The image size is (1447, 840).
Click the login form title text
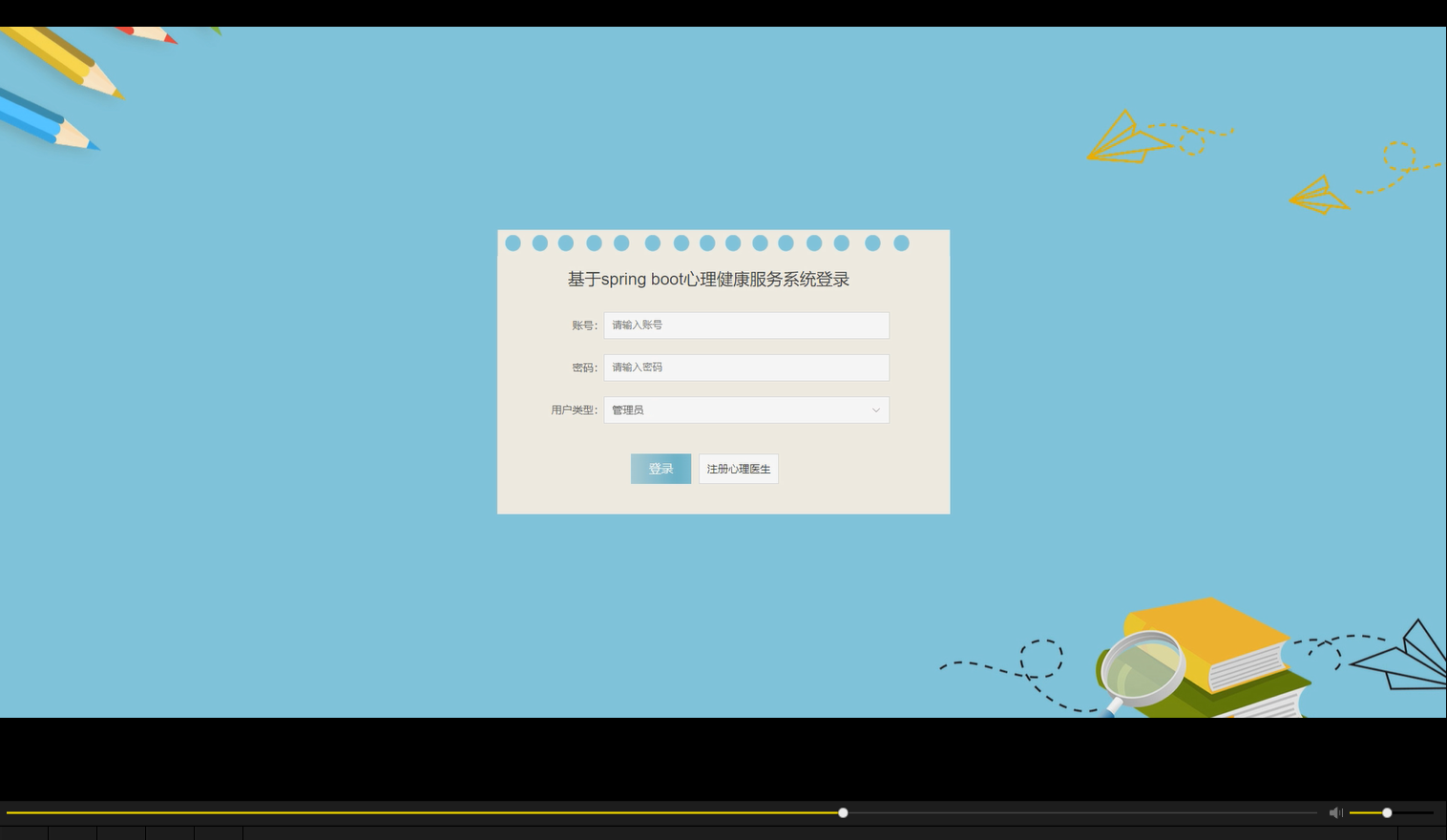point(709,280)
